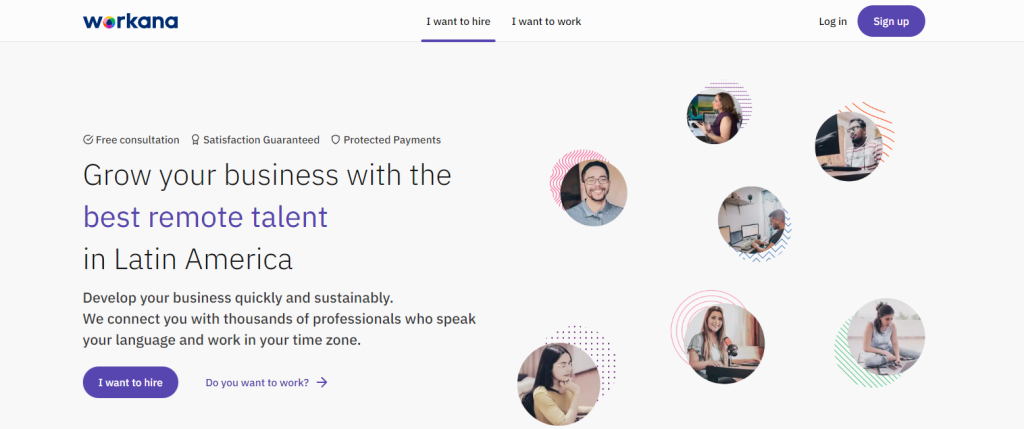The height and width of the screenshot is (429, 1024).
Task: Click photo of woman at top center
Action: coord(715,116)
